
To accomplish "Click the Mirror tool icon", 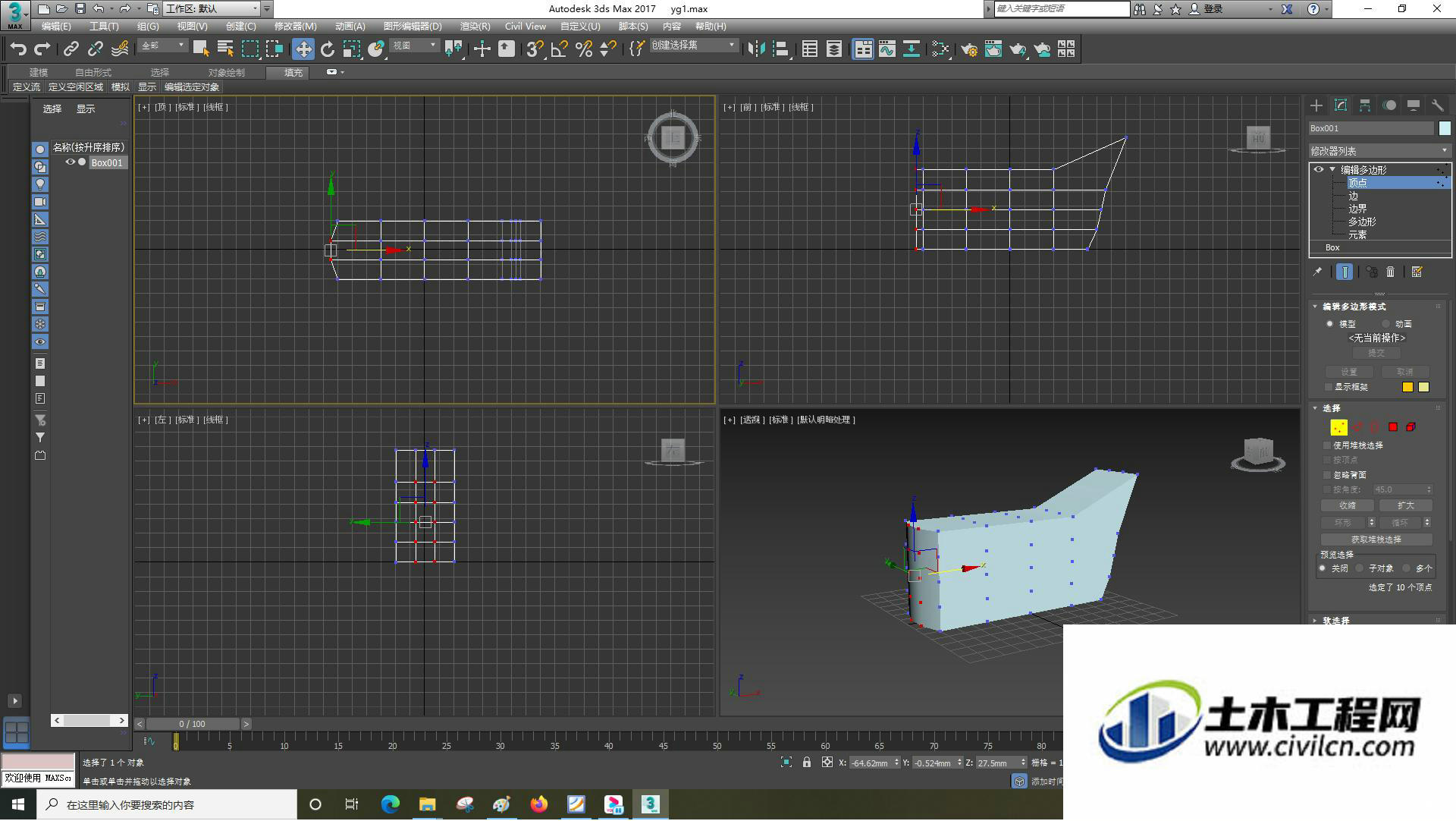I will [756, 49].
